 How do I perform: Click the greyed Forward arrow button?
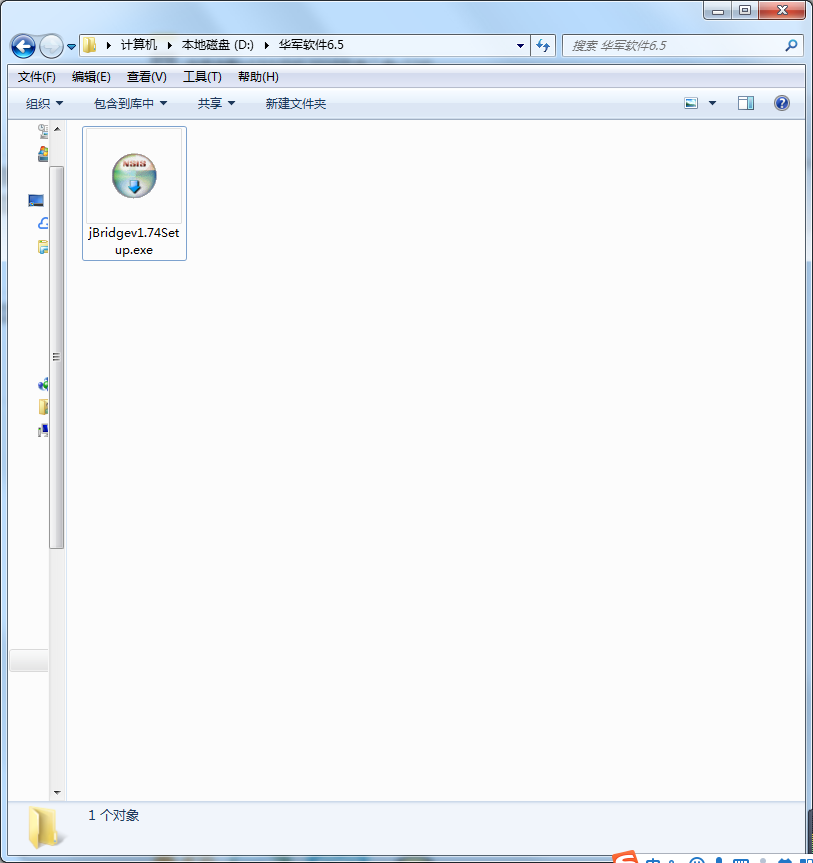point(52,46)
